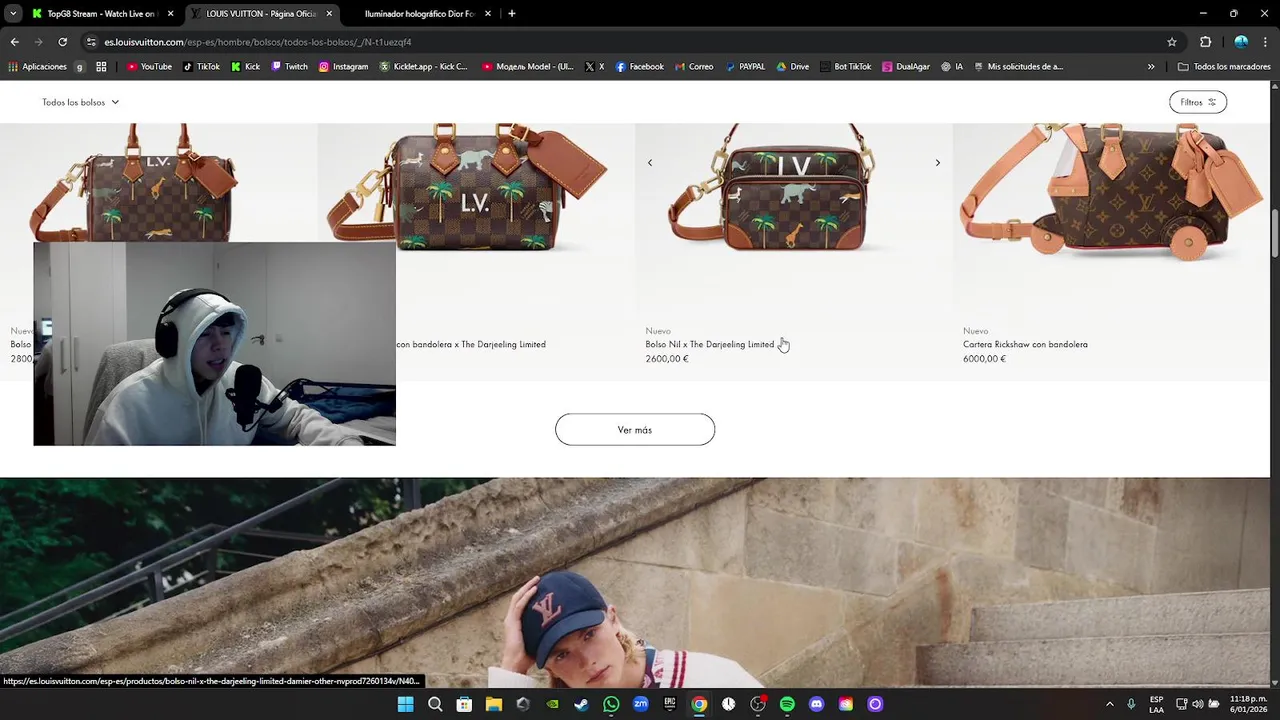Viewport: 1280px width, 720px height.
Task: Open Zoom from the taskbar
Action: [640, 704]
